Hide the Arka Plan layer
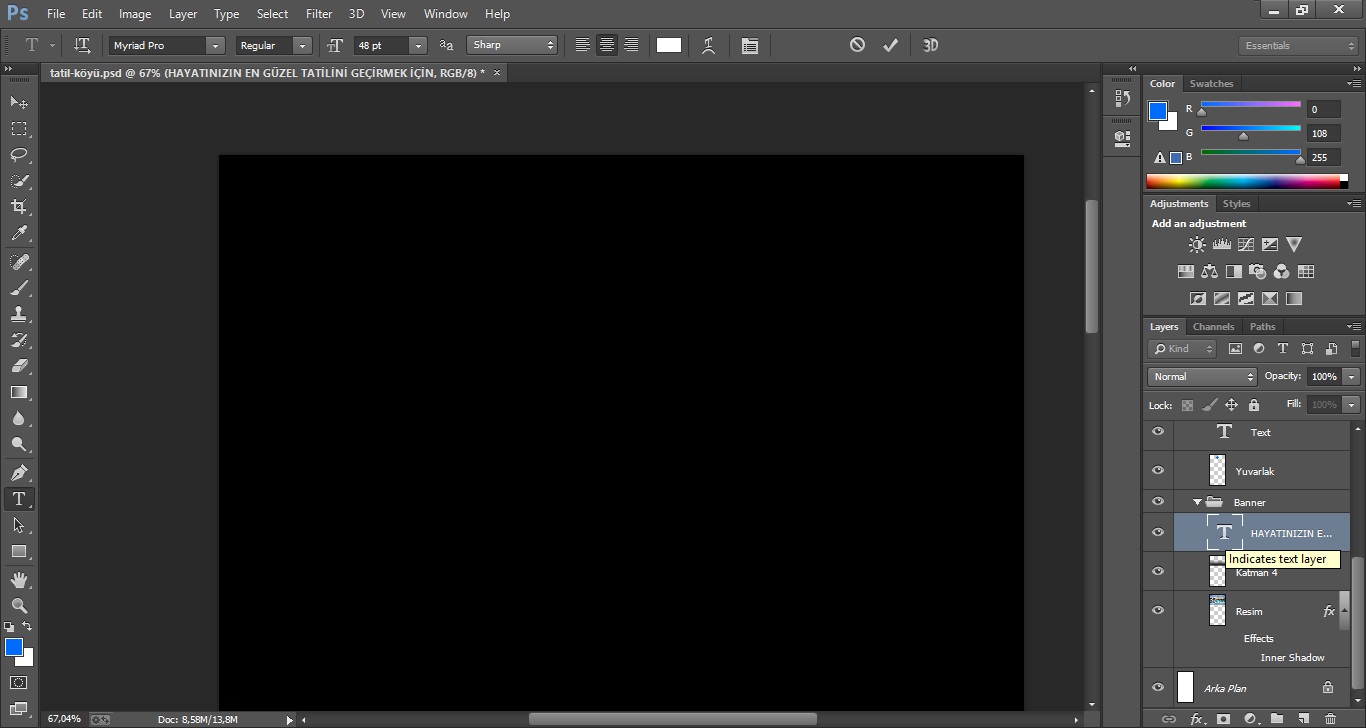Image resolution: width=1366 pixels, height=728 pixels. click(x=1158, y=687)
